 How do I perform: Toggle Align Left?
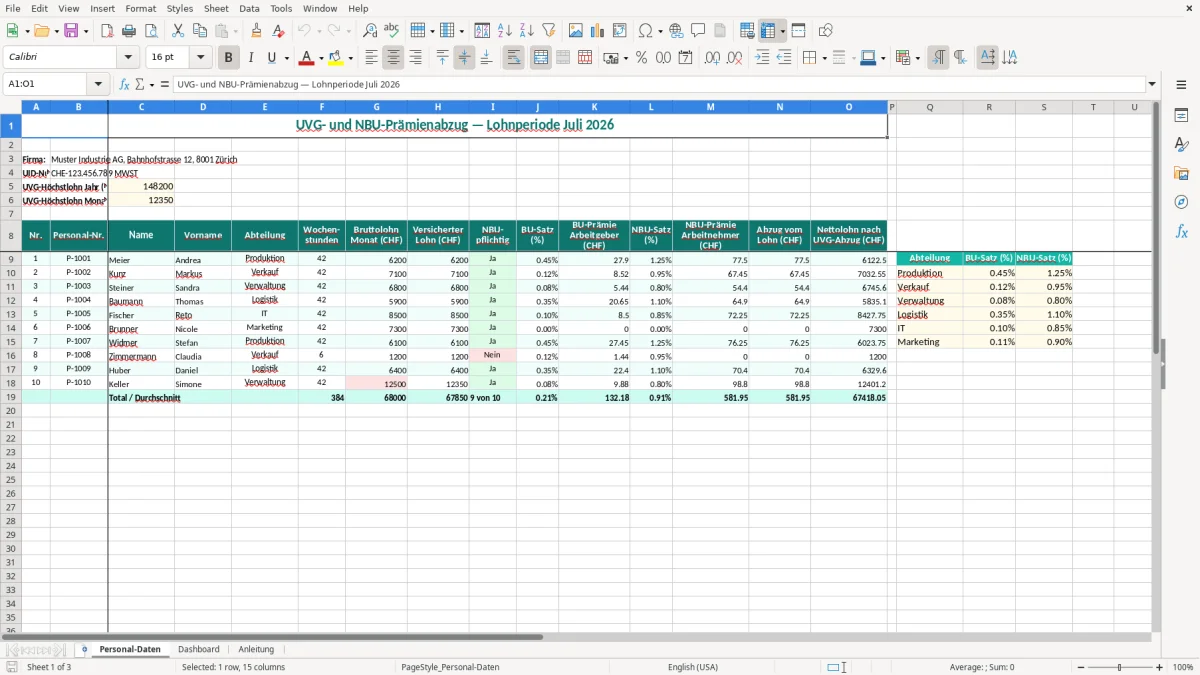(372, 58)
